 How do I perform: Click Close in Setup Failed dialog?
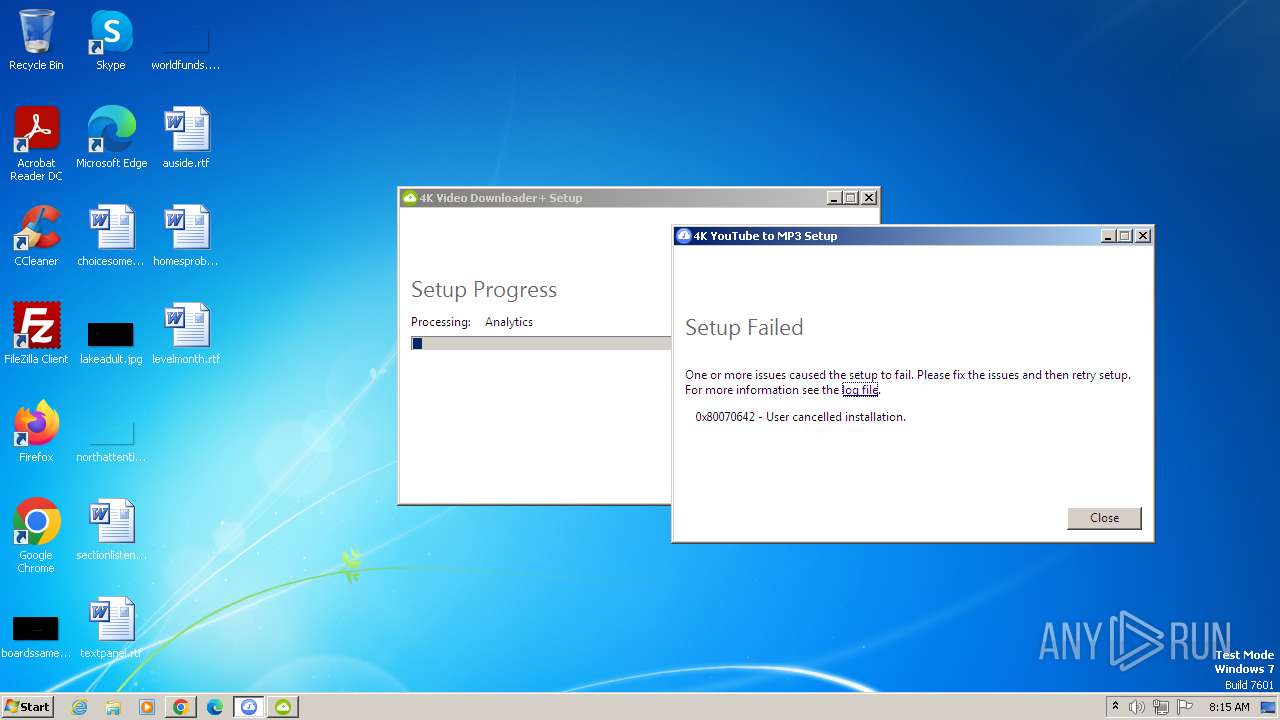tap(1104, 518)
